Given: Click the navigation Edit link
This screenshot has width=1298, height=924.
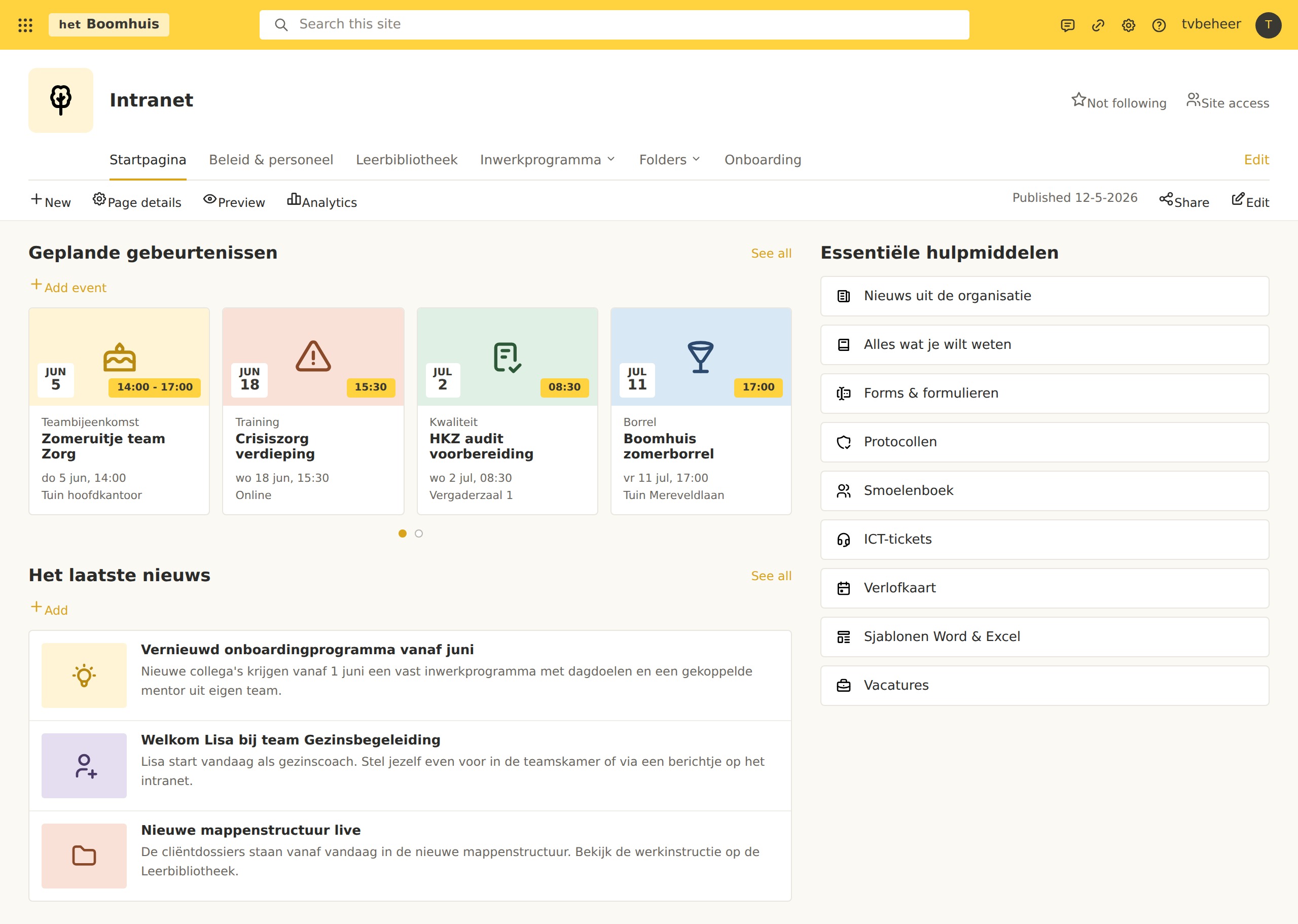Looking at the screenshot, I should point(1256,160).
